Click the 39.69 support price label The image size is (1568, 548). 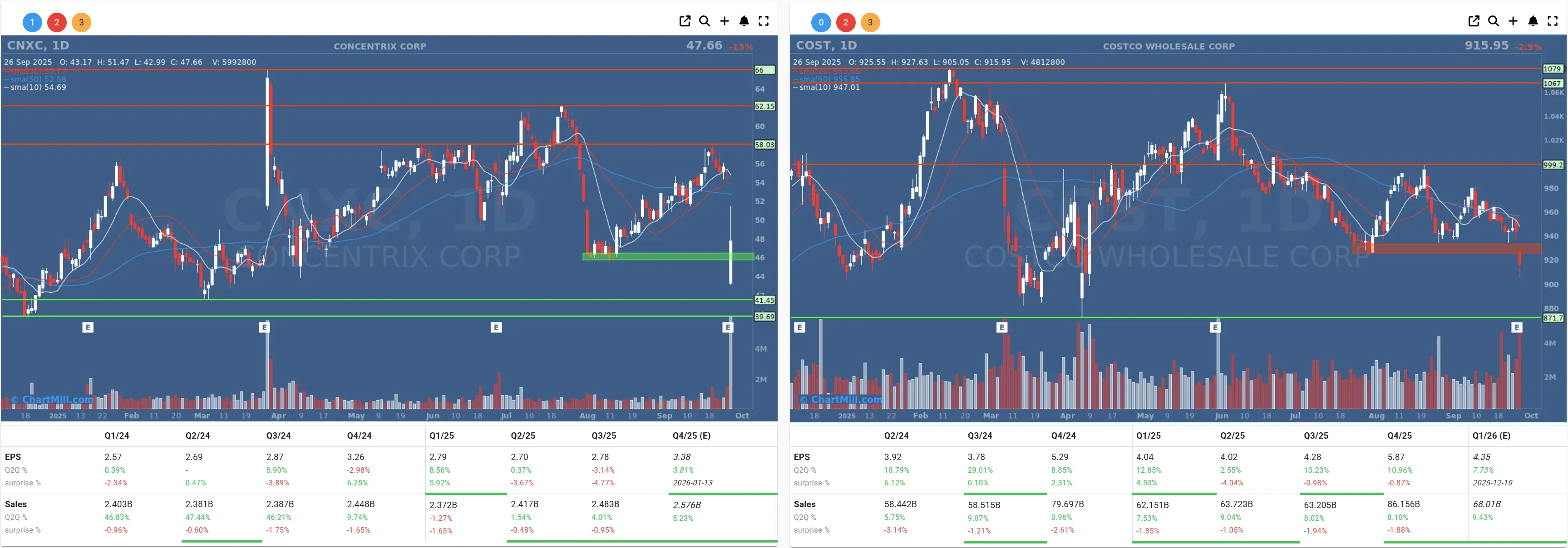(764, 317)
